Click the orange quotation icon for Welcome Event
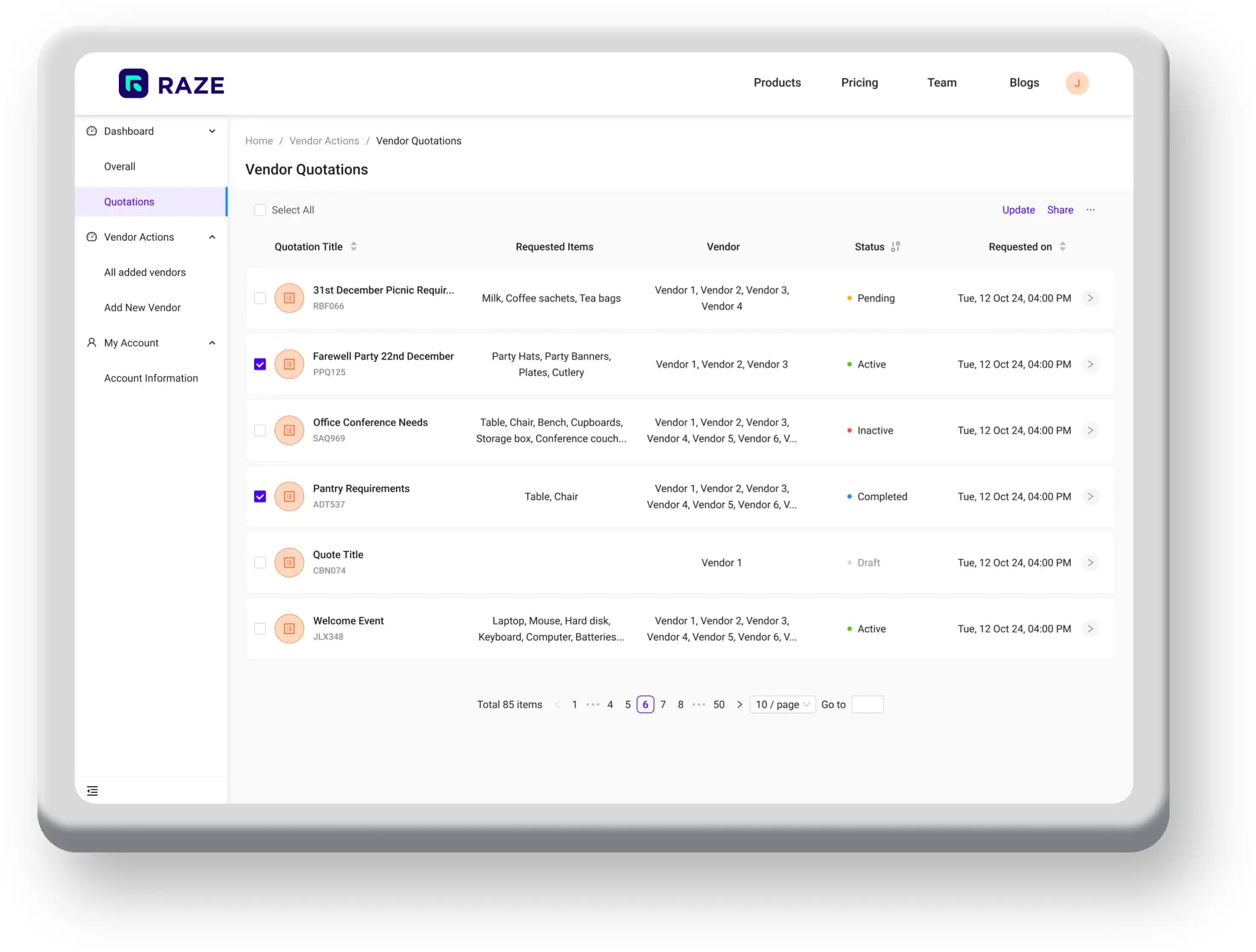Viewport: 1256px width, 952px height. click(288, 628)
